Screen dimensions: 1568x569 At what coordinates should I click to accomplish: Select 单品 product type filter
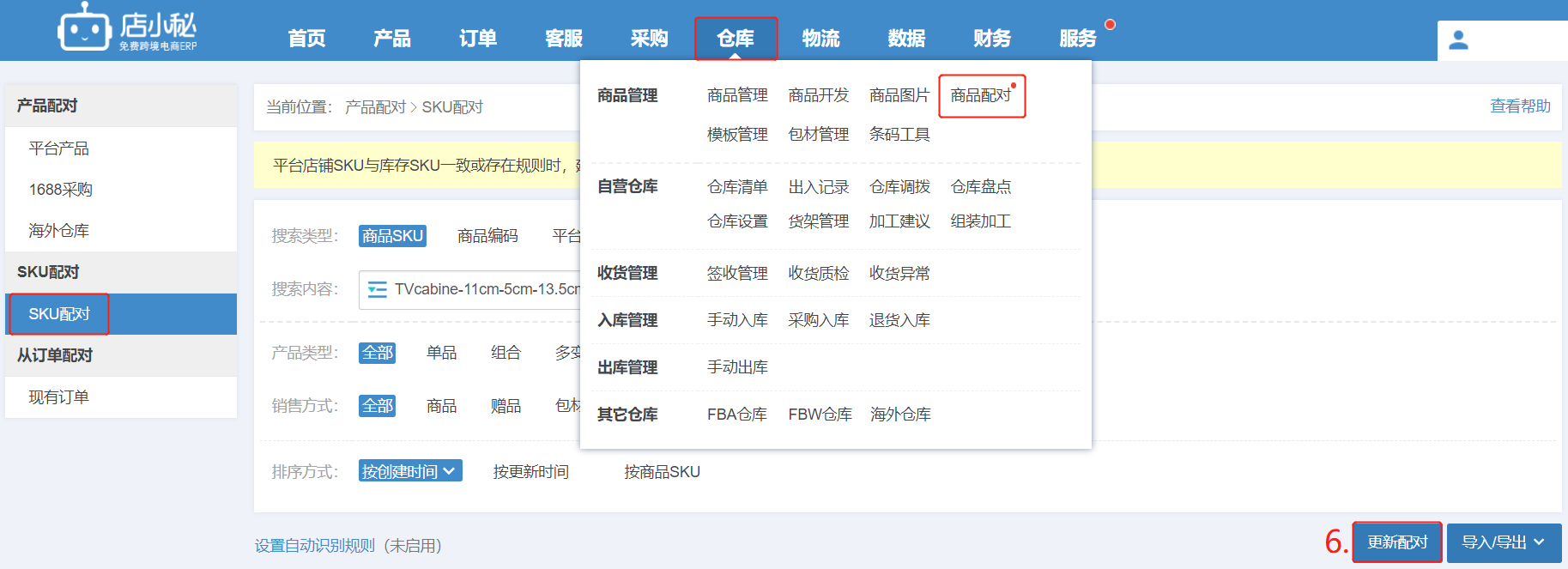(x=441, y=353)
